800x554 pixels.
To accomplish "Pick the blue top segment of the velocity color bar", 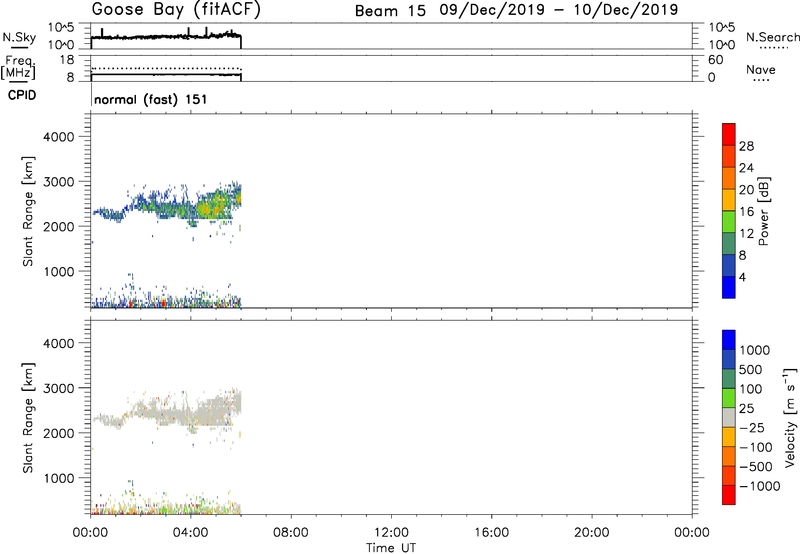I will click(x=729, y=340).
